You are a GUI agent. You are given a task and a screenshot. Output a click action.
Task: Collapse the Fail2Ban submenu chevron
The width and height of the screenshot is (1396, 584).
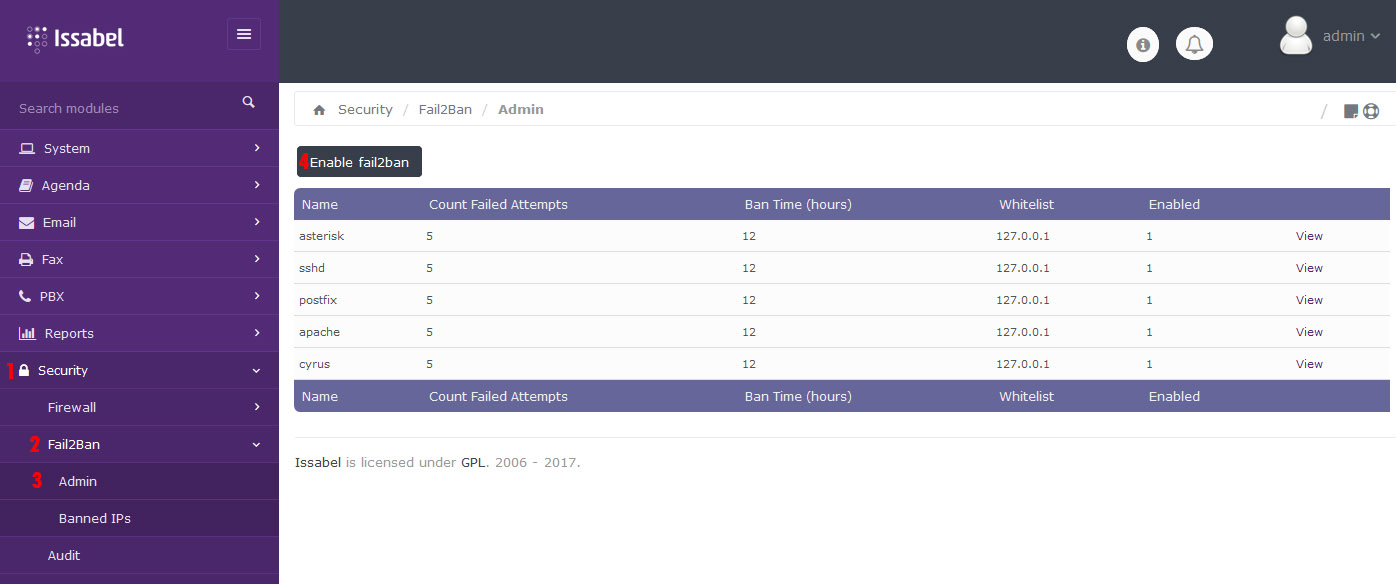(x=257, y=444)
